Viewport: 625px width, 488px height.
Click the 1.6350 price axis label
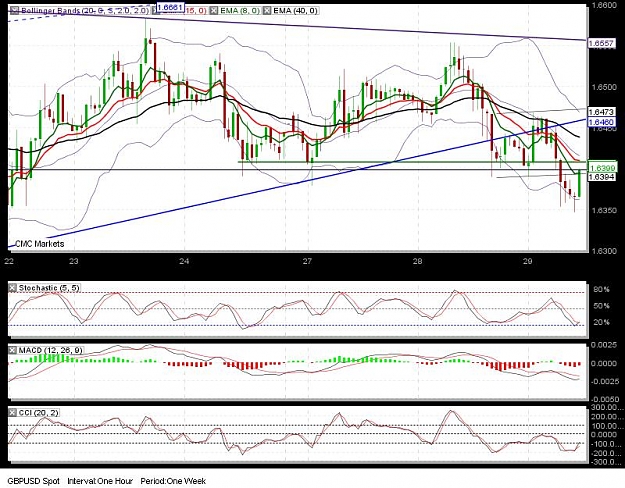click(x=605, y=211)
